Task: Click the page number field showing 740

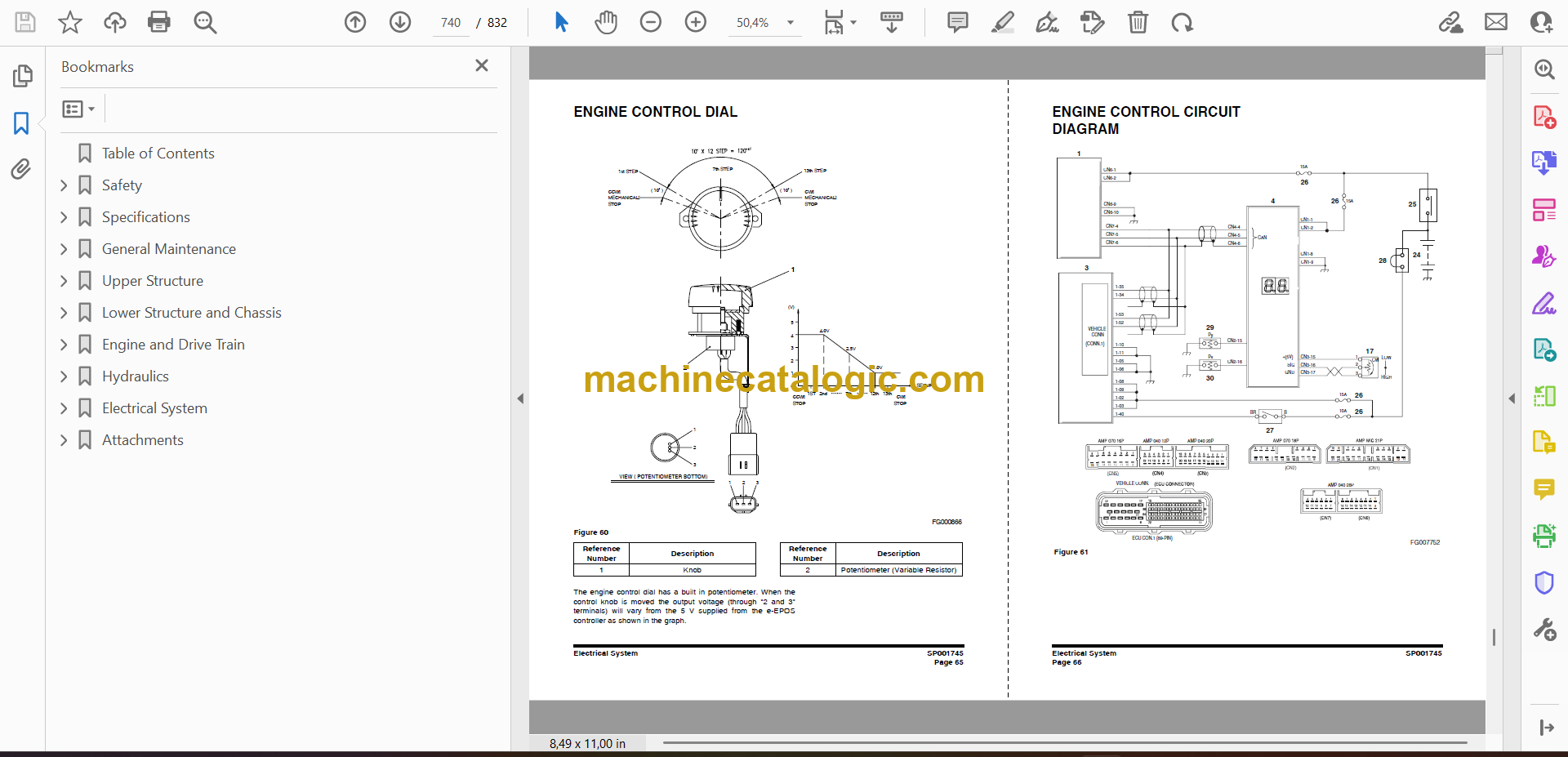Action: 450,23
